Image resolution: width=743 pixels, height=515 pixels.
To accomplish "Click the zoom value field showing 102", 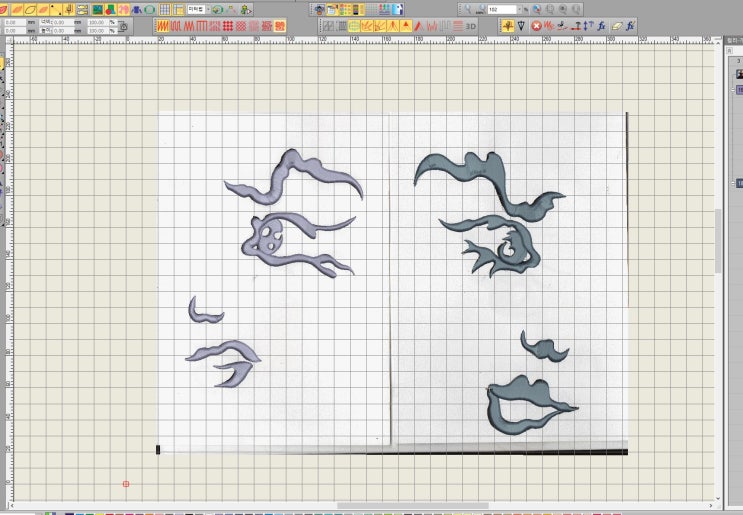I will (x=502, y=9).
